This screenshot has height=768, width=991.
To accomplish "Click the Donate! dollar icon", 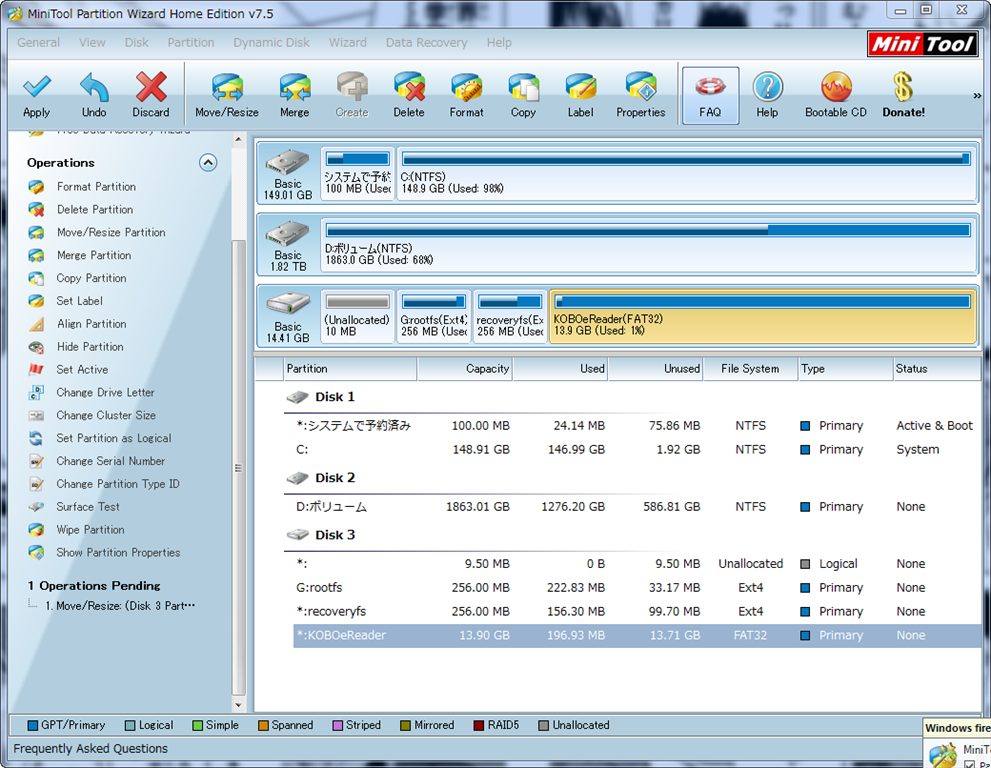I will click(x=904, y=95).
